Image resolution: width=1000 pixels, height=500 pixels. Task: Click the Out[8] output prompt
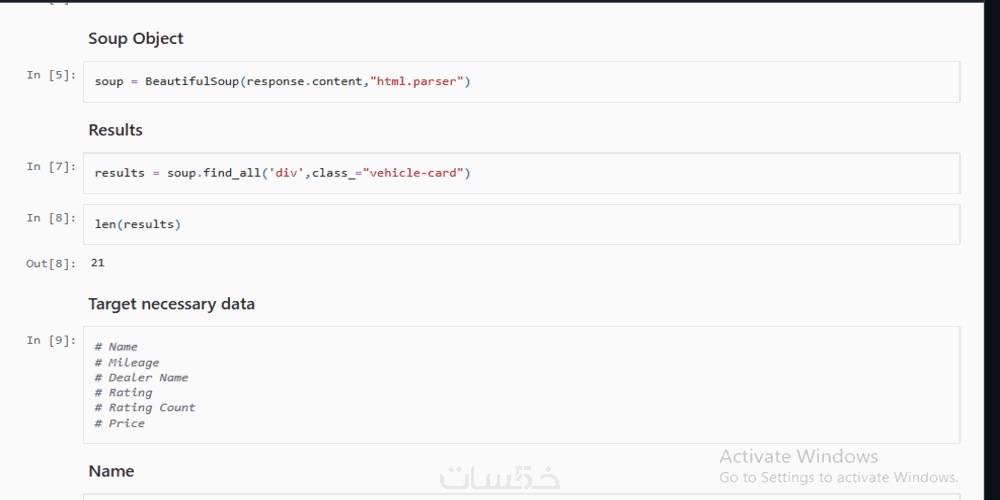point(50,264)
